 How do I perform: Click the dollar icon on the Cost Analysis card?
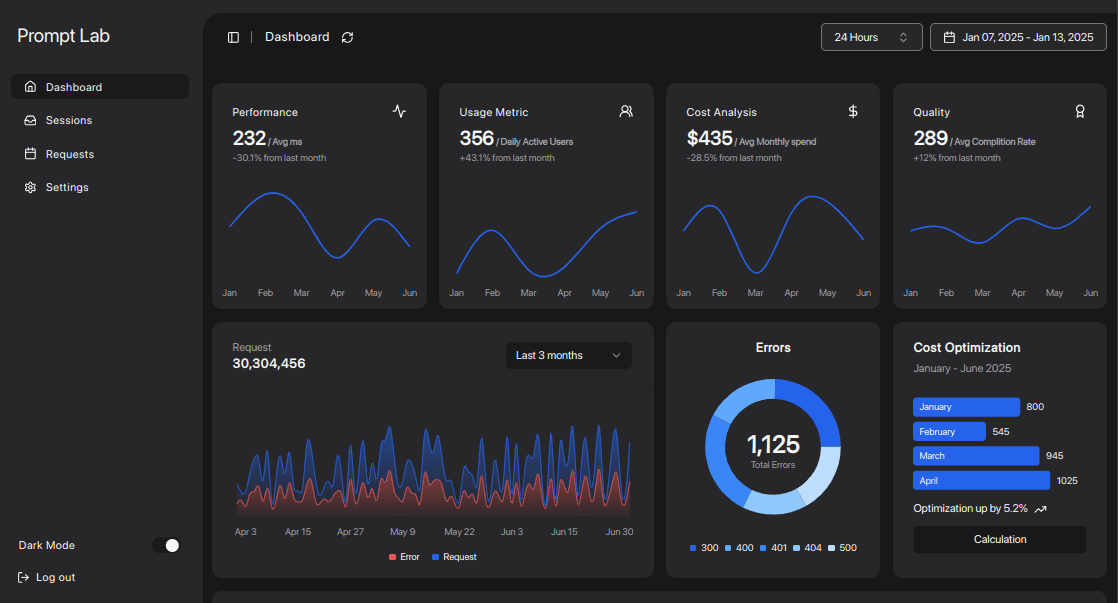pyautogui.click(x=853, y=111)
